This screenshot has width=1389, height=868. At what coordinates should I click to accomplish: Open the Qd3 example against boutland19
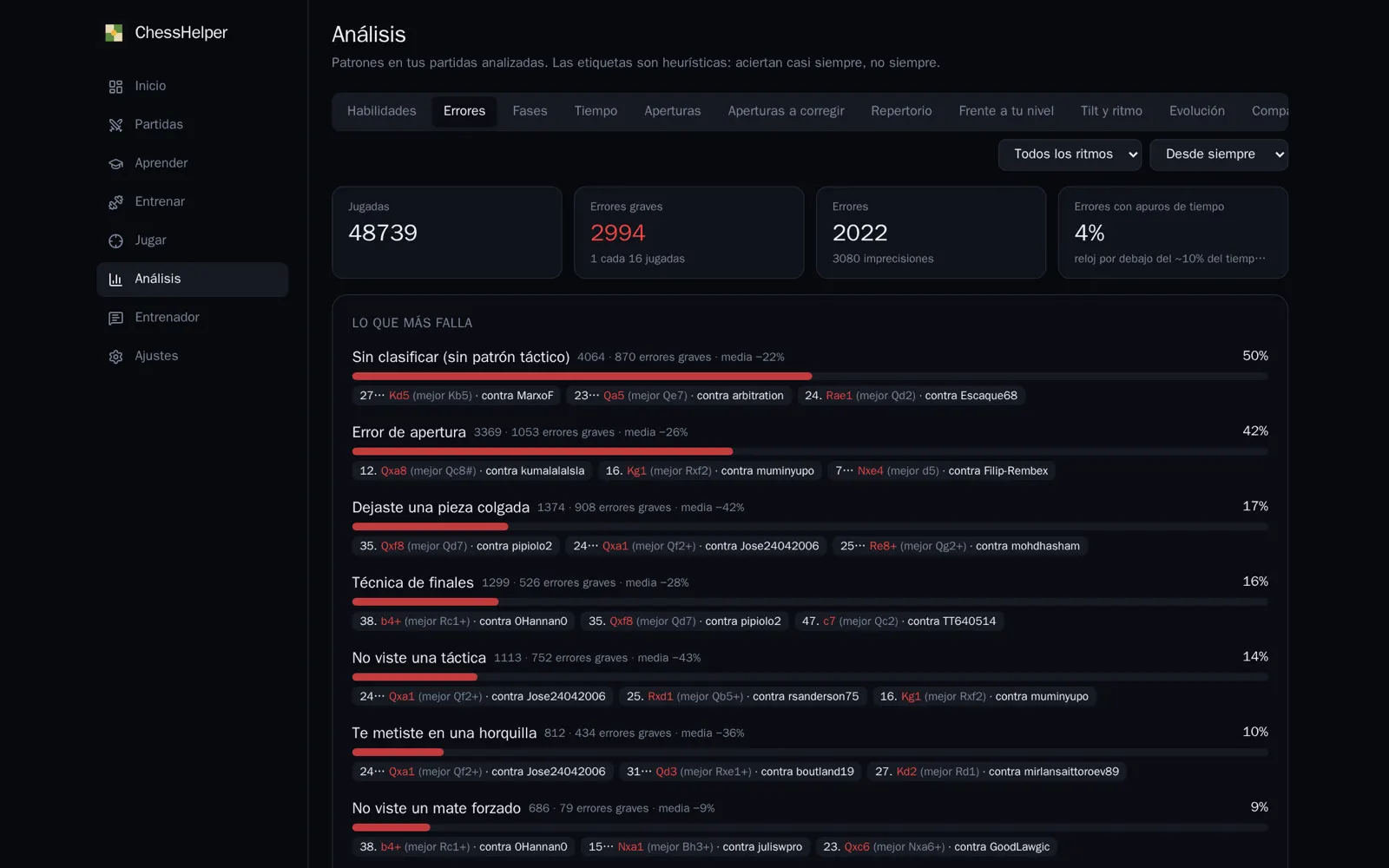click(741, 772)
